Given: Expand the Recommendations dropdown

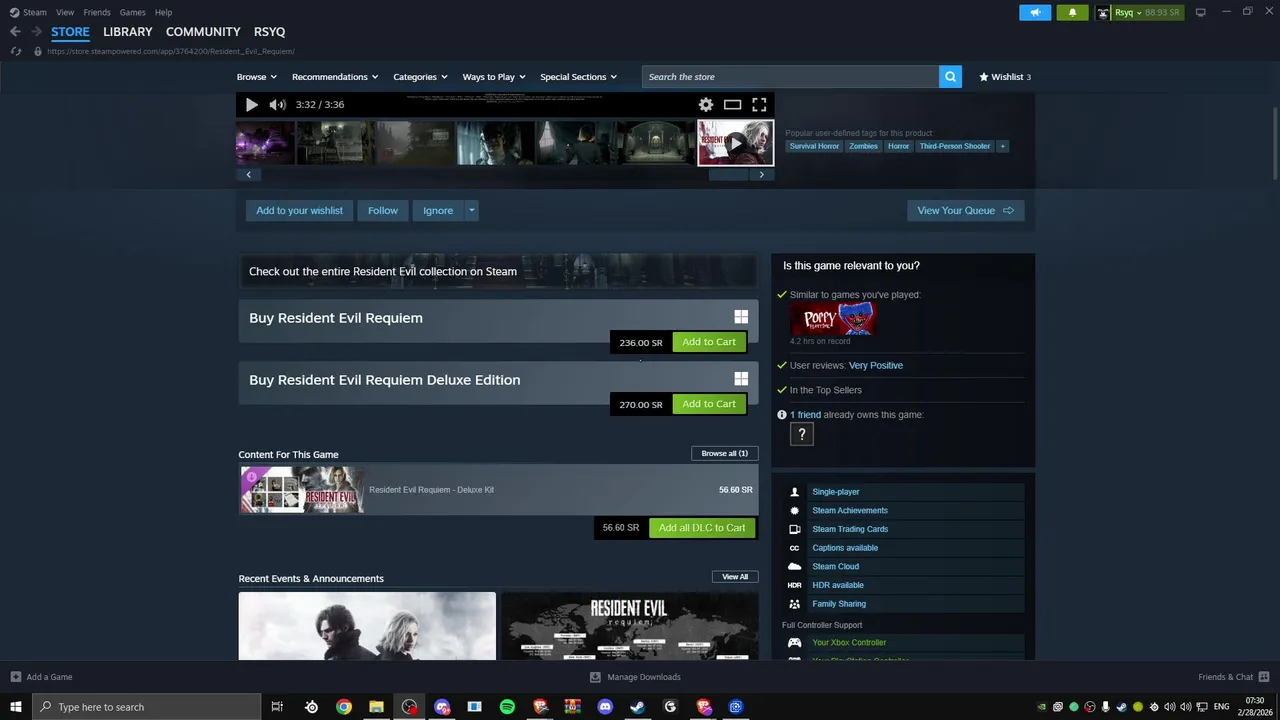Looking at the screenshot, I should 335,77.
